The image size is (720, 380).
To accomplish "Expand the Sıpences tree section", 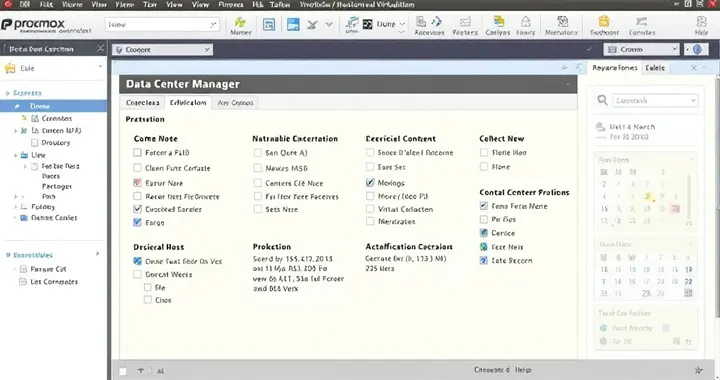I will pyautogui.click(x=7, y=93).
